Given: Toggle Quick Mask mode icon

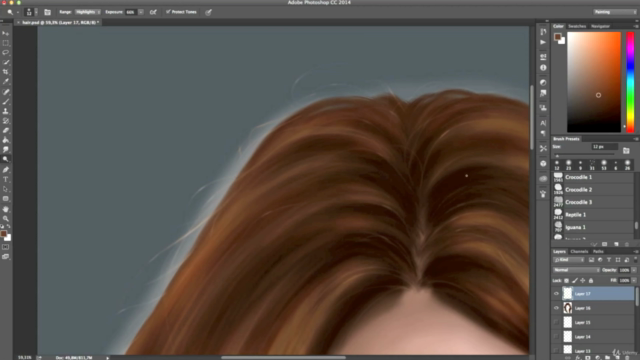Looking at the screenshot, I should tap(6, 247).
